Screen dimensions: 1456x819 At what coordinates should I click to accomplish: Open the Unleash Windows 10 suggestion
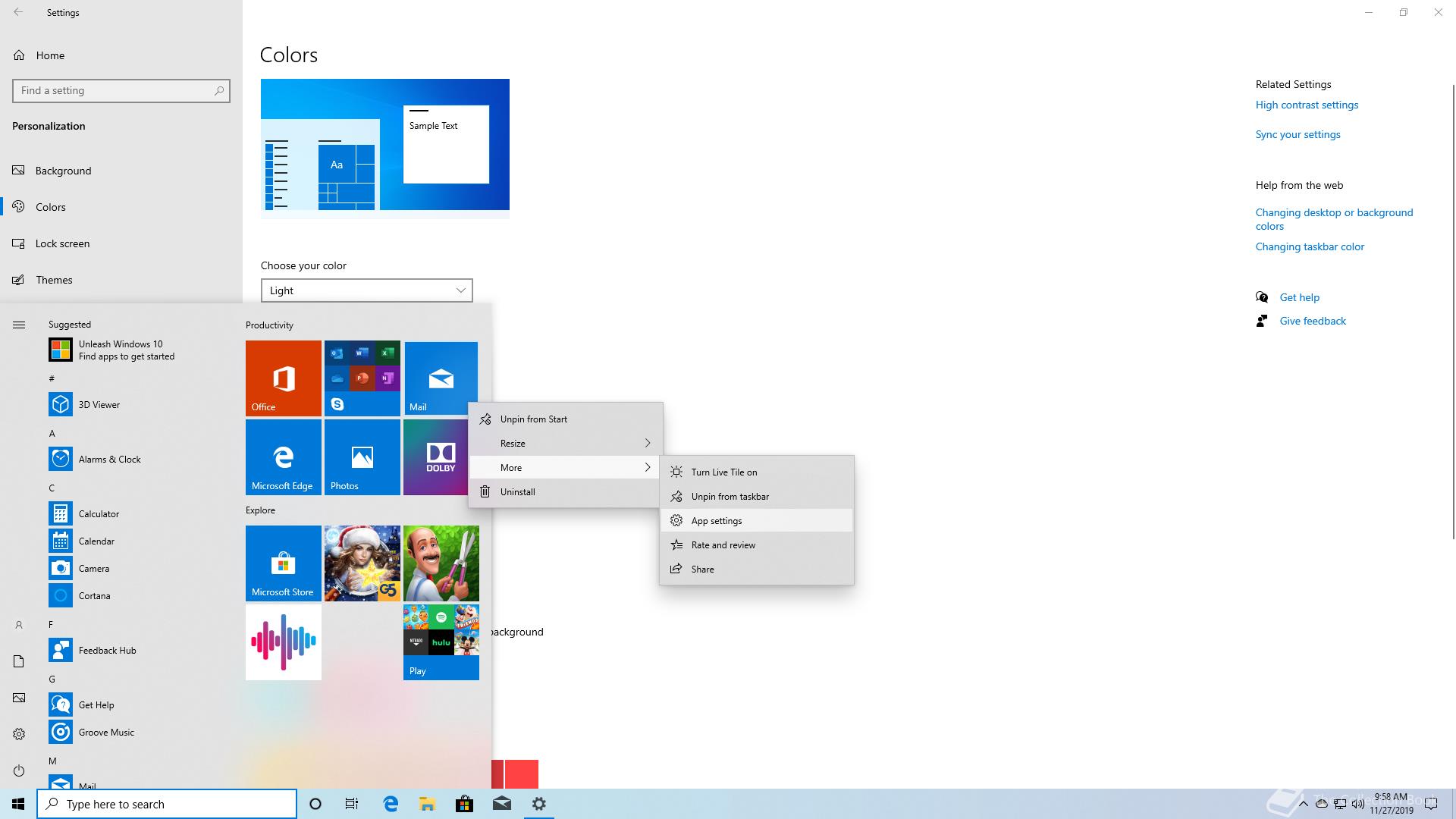(x=140, y=350)
